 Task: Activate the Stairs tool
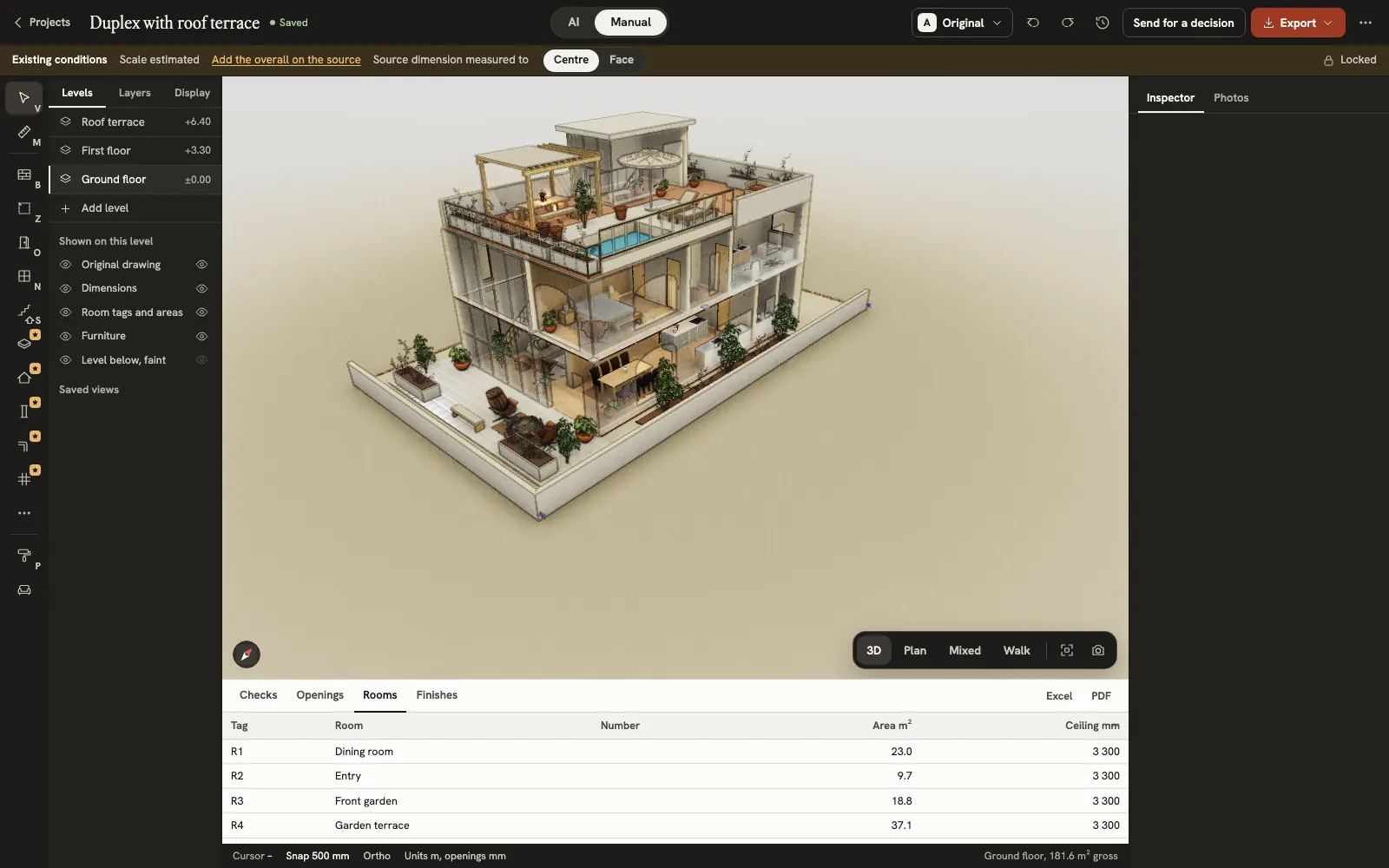pos(24,310)
